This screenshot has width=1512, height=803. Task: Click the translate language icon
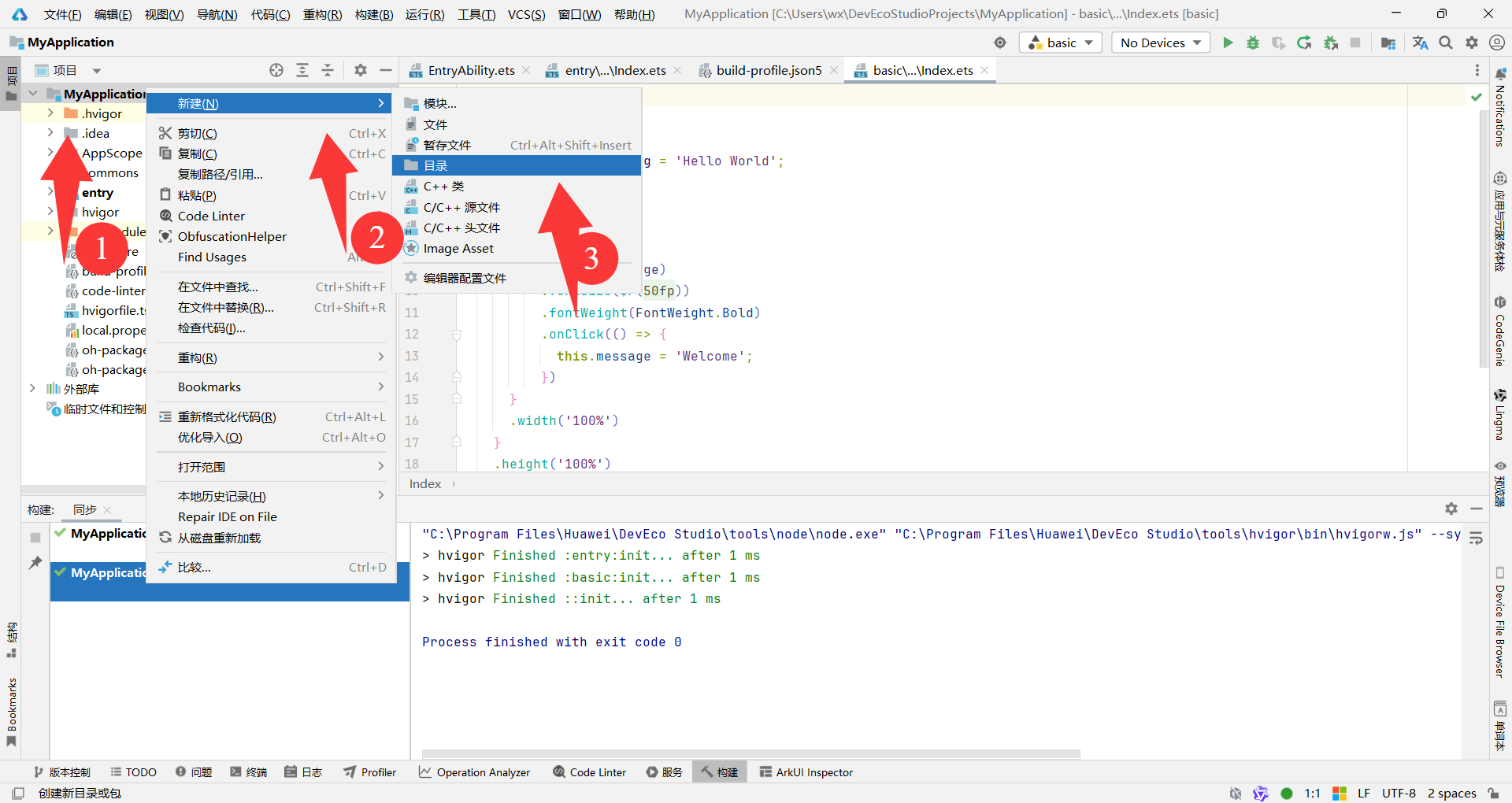click(x=1420, y=43)
